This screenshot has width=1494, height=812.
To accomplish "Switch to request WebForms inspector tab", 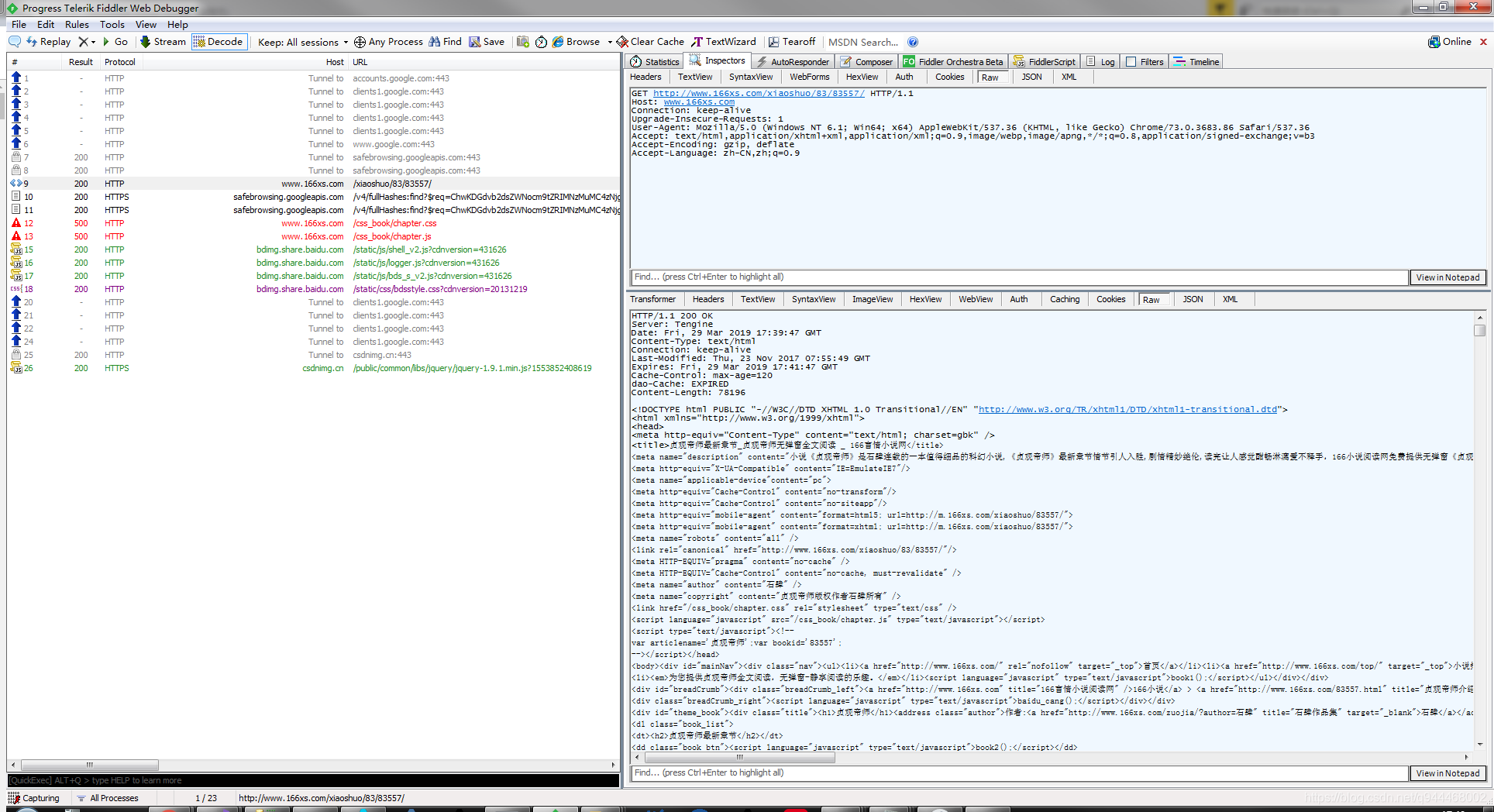I will [810, 77].
